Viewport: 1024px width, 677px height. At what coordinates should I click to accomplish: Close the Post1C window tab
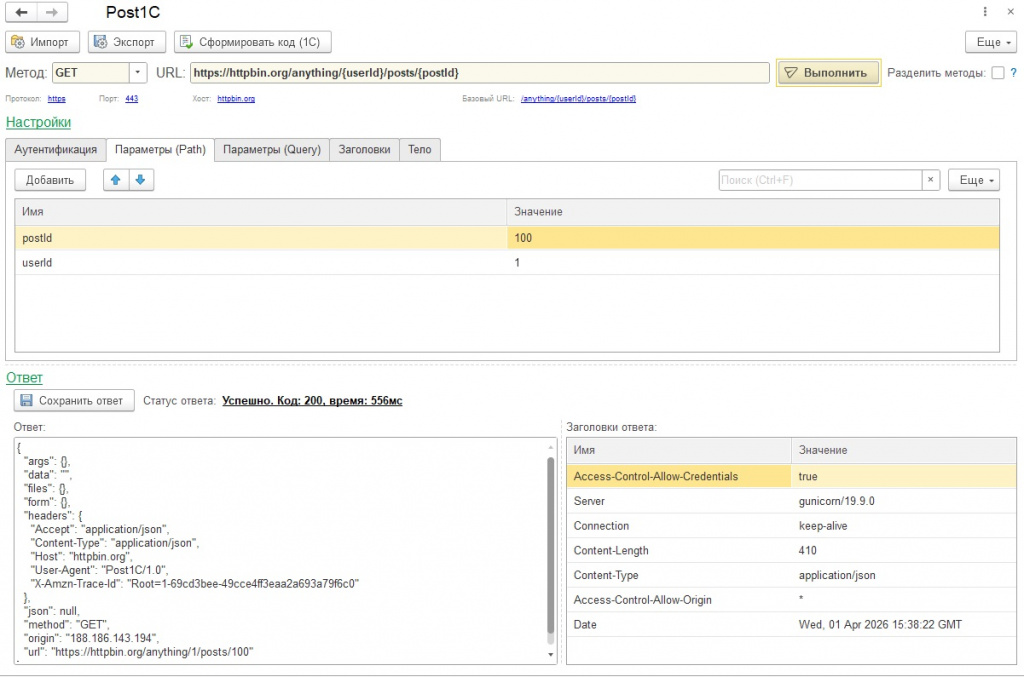point(1010,12)
